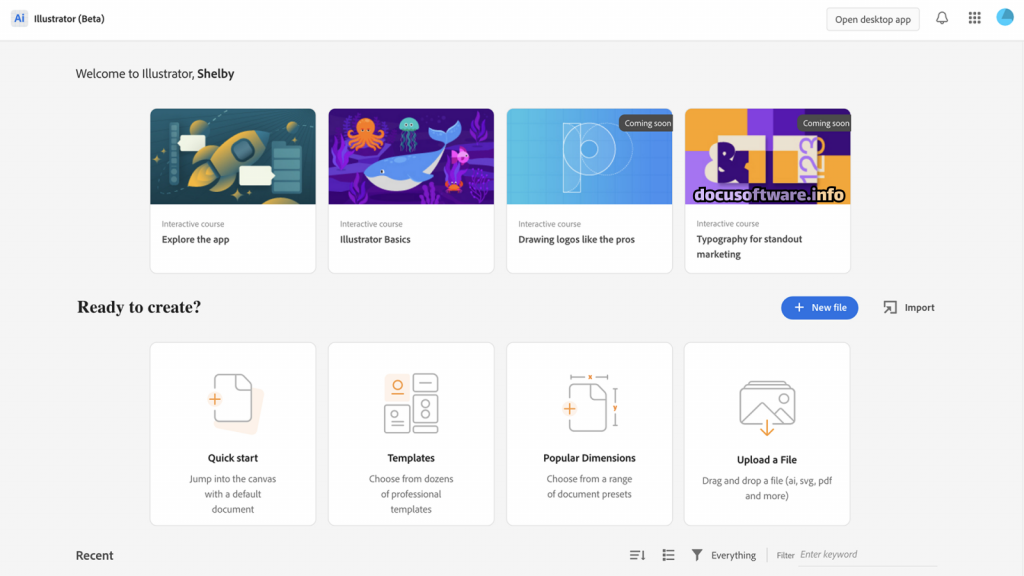
Task: Click the Import icon button
Action: (890, 308)
